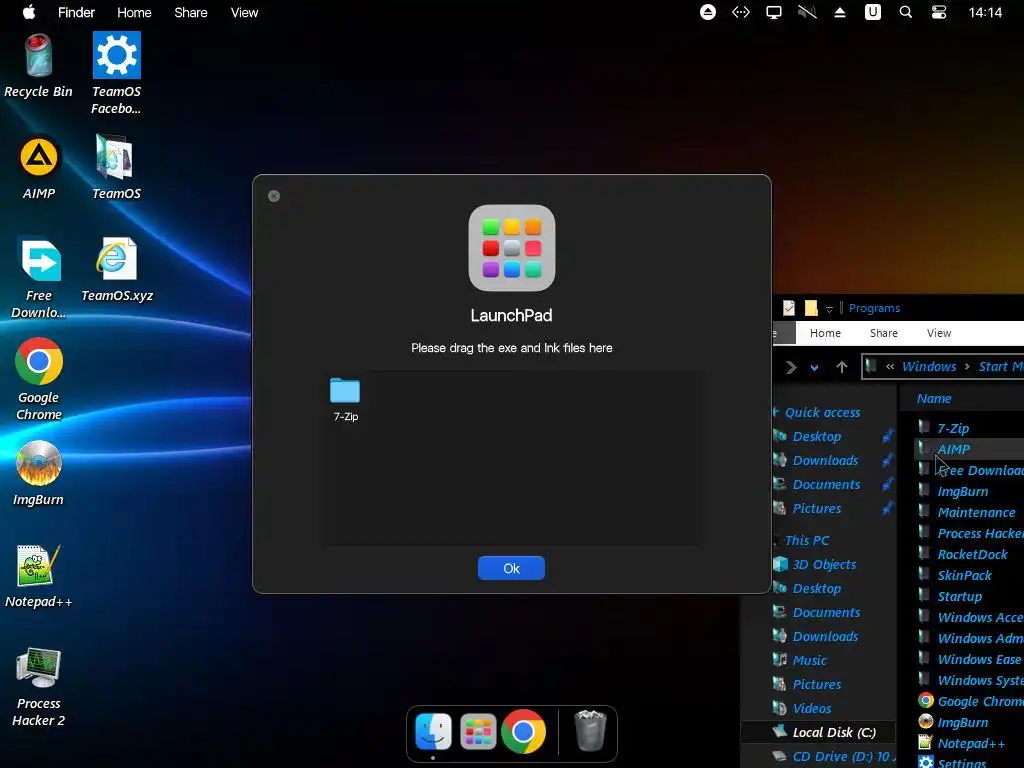Viewport: 1024px width, 768px height.
Task: Select Process Hacker folder in Explorer list
Action: 980,534
